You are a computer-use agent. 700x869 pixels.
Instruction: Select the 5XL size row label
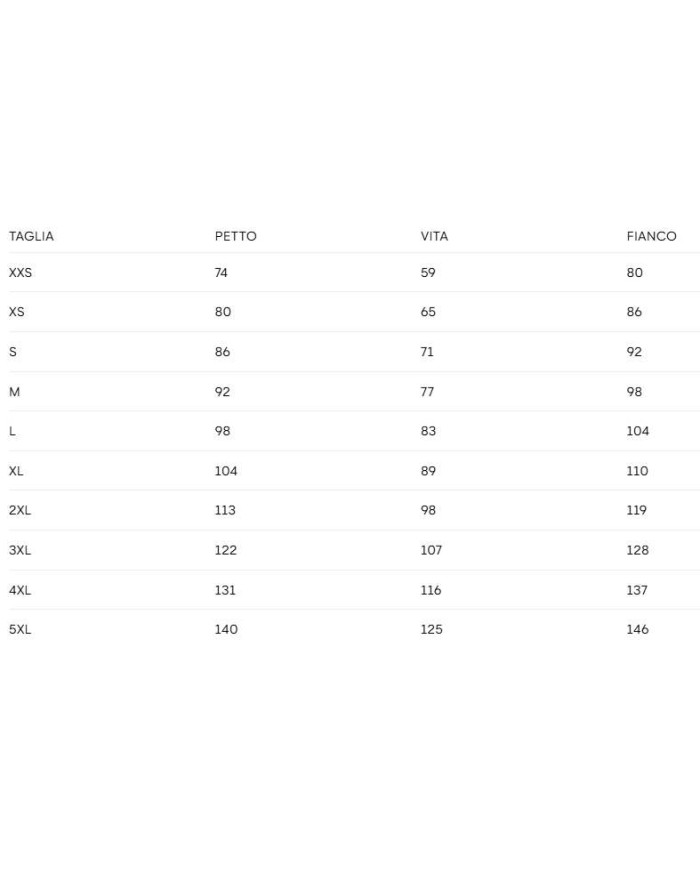click(20, 629)
